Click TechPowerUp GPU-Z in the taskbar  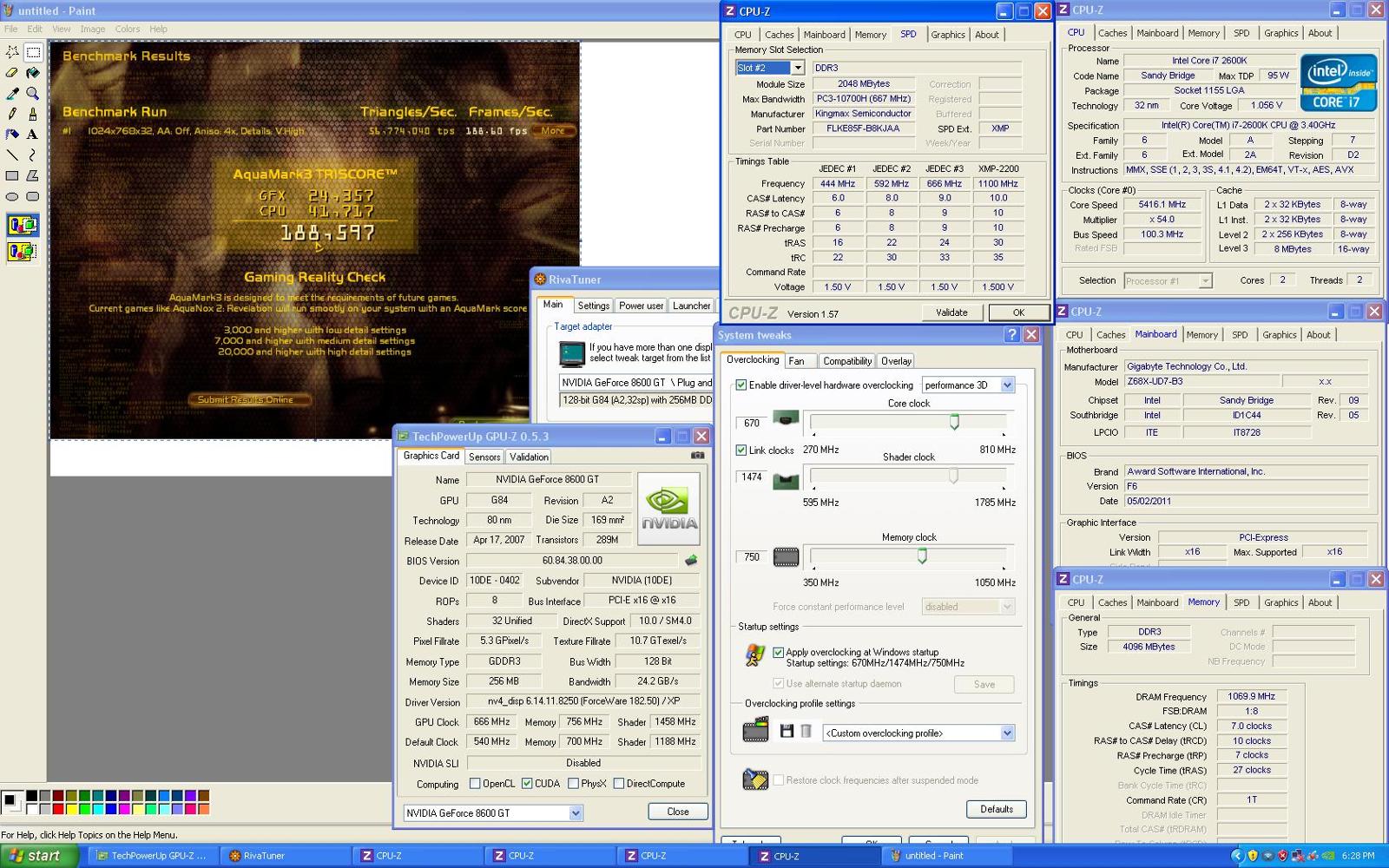[x=154, y=856]
